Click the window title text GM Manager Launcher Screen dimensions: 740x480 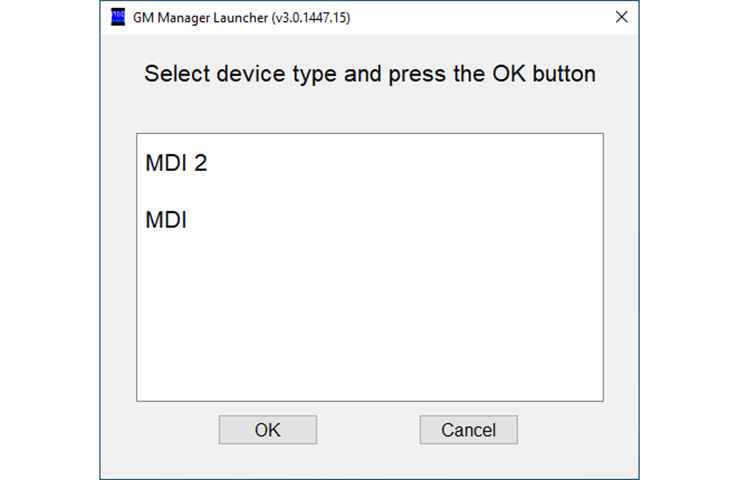pos(201,17)
